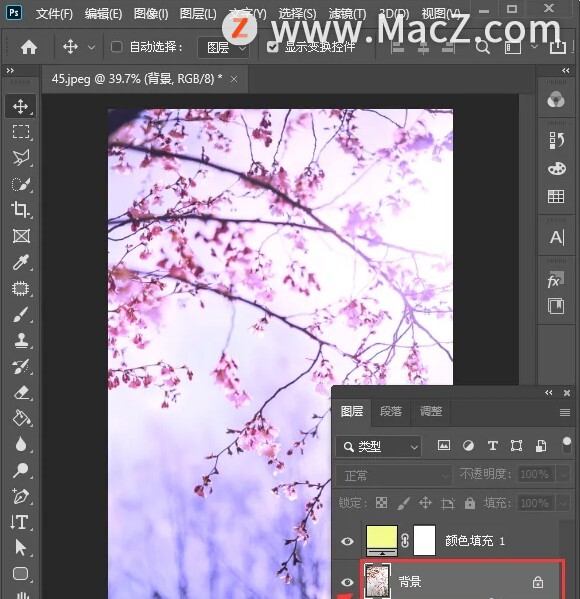Select the Crop tool
Screen dimensions: 580x599
[x=20, y=210]
